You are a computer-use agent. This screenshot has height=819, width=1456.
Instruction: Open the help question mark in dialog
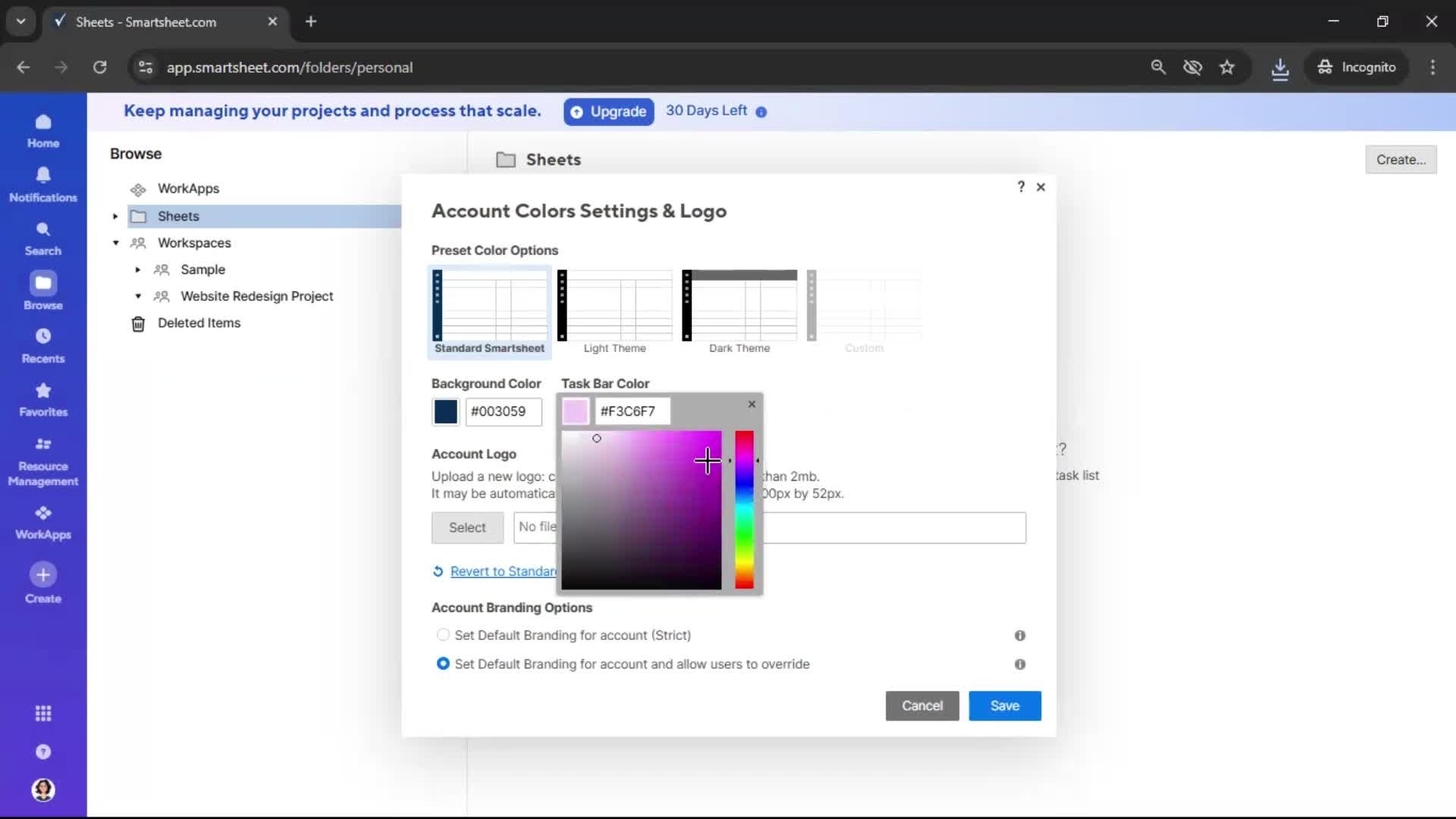pyautogui.click(x=1020, y=187)
